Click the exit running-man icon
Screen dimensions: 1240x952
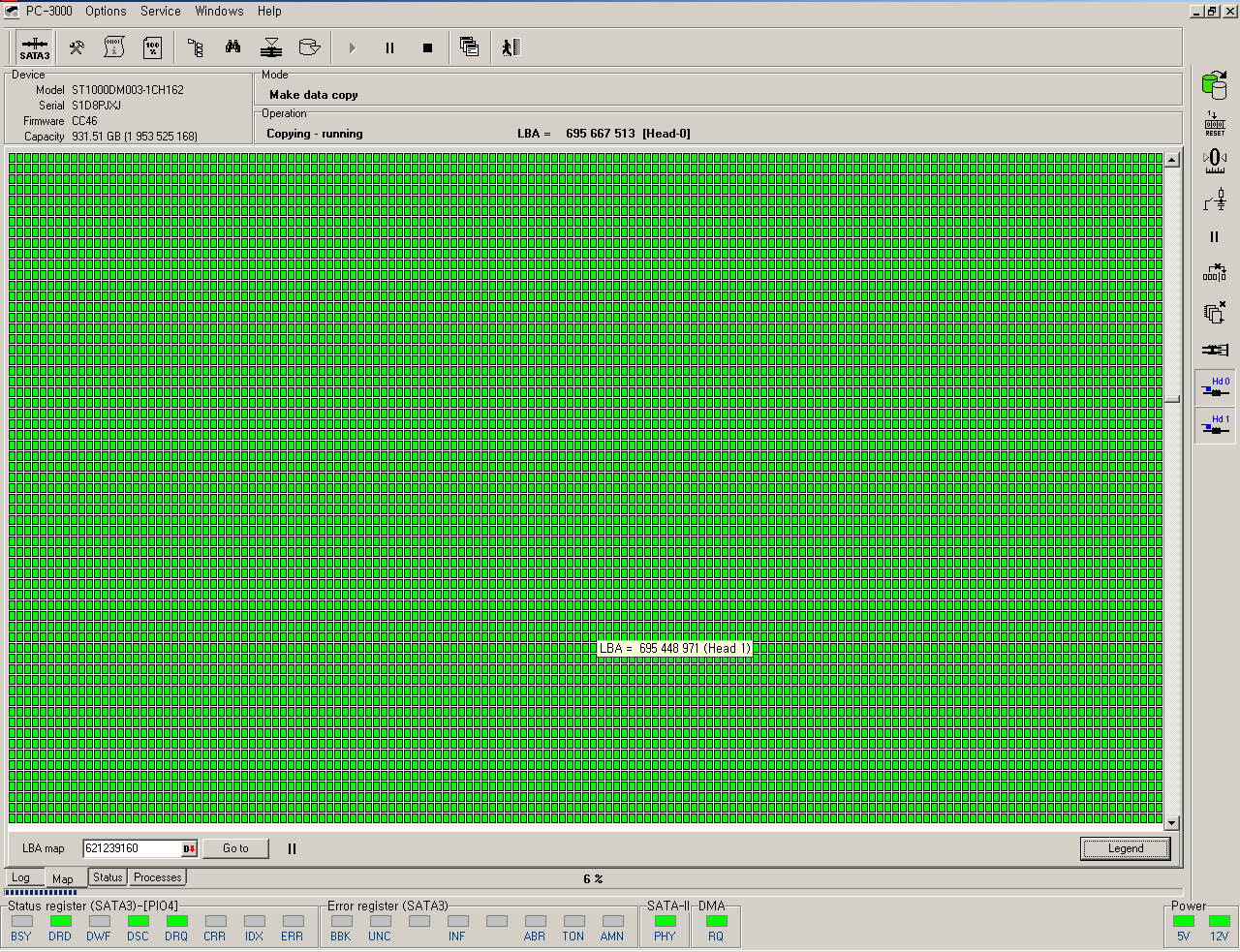coord(511,47)
